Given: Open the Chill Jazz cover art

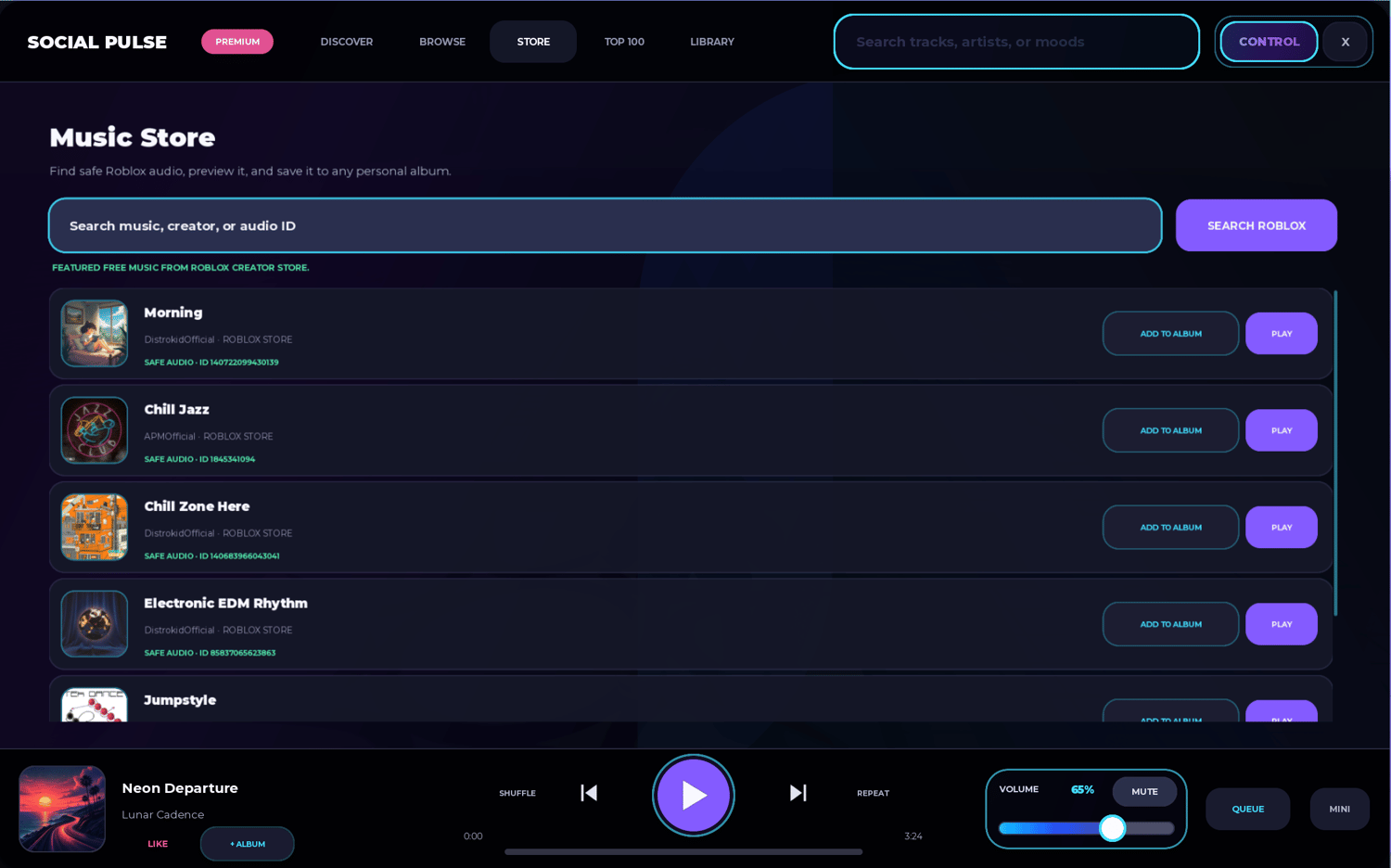Looking at the screenshot, I should pos(95,430).
